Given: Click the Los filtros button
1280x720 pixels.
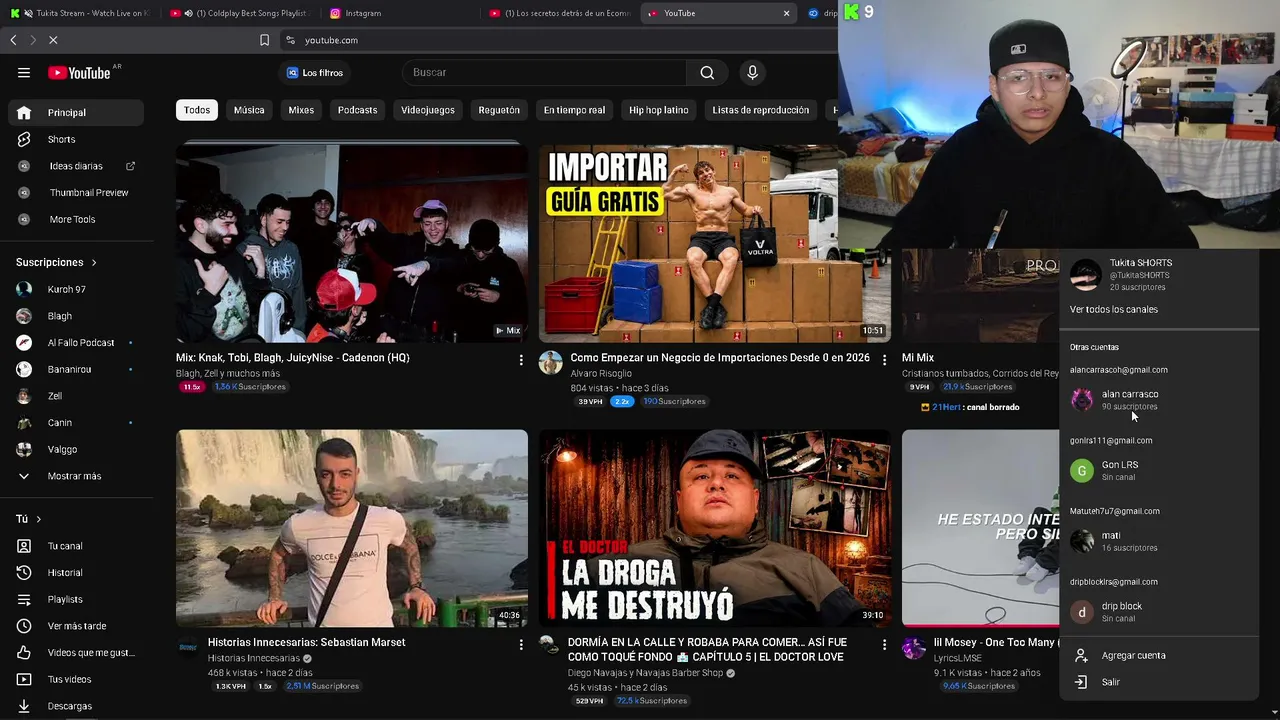Looking at the screenshot, I should pyautogui.click(x=315, y=73).
